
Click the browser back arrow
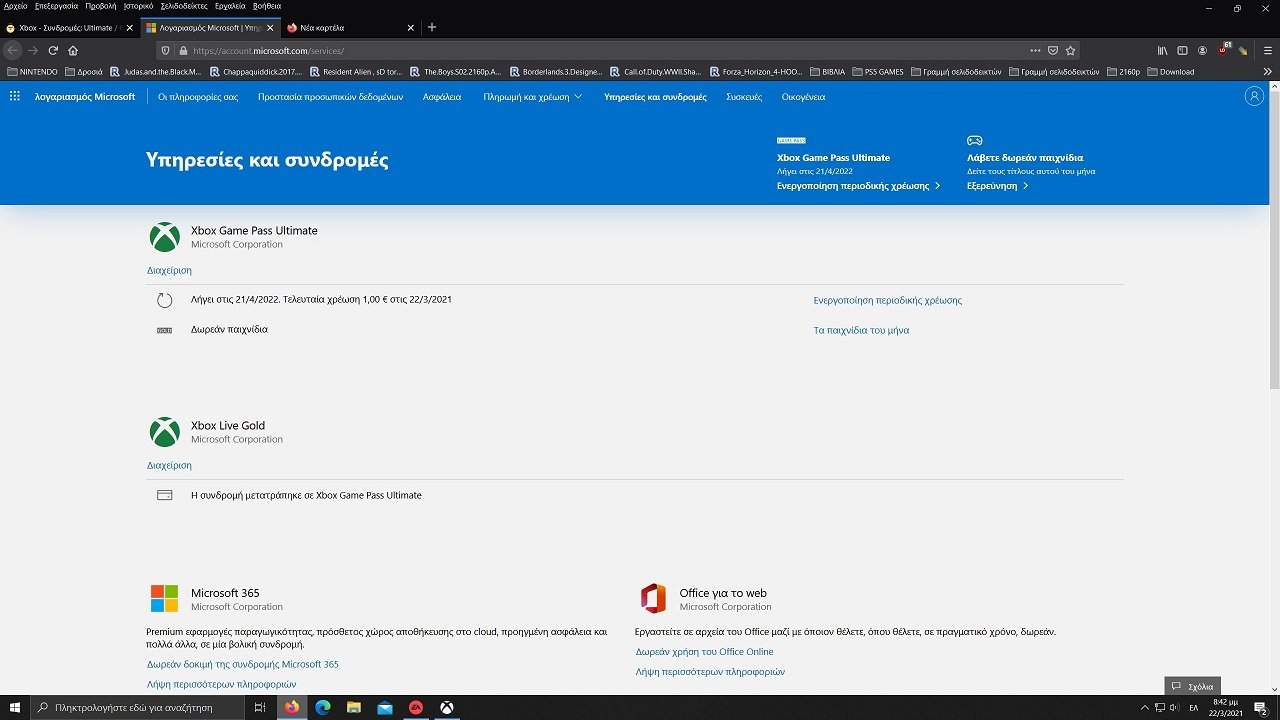tap(13, 50)
